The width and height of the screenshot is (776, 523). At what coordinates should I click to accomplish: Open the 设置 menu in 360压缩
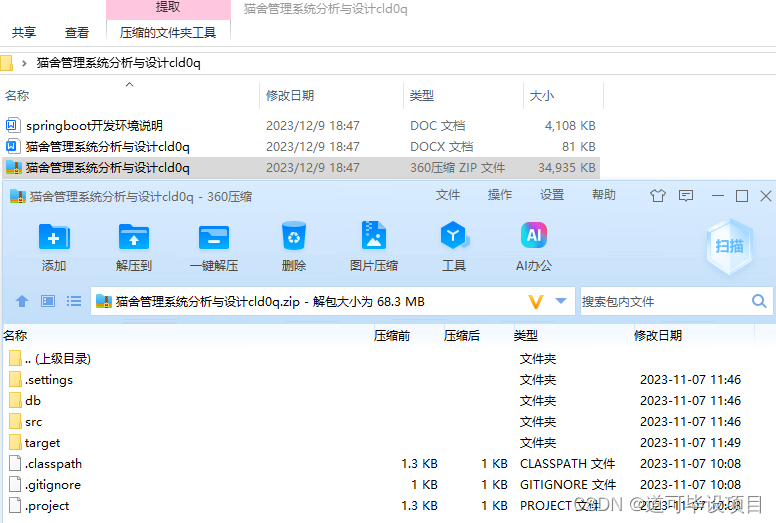[552, 195]
